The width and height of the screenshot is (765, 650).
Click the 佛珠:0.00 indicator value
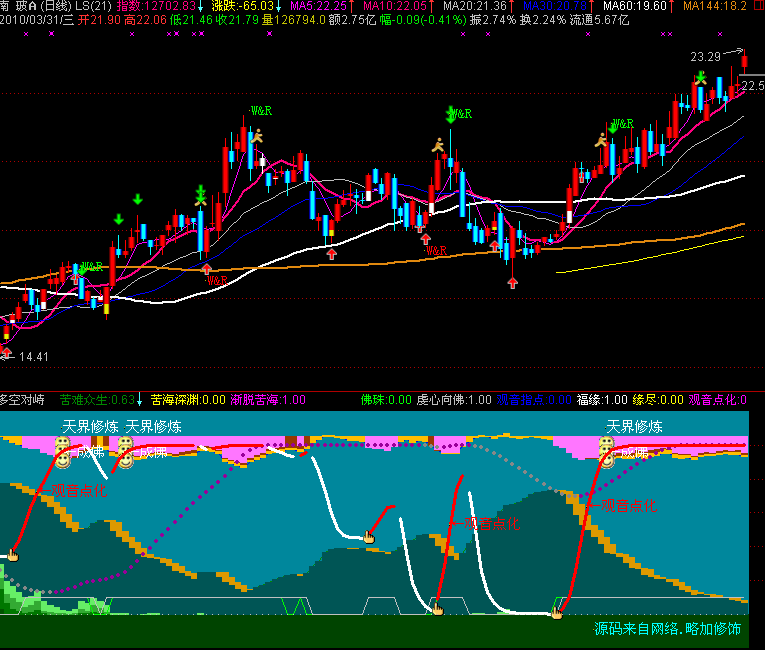click(386, 400)
